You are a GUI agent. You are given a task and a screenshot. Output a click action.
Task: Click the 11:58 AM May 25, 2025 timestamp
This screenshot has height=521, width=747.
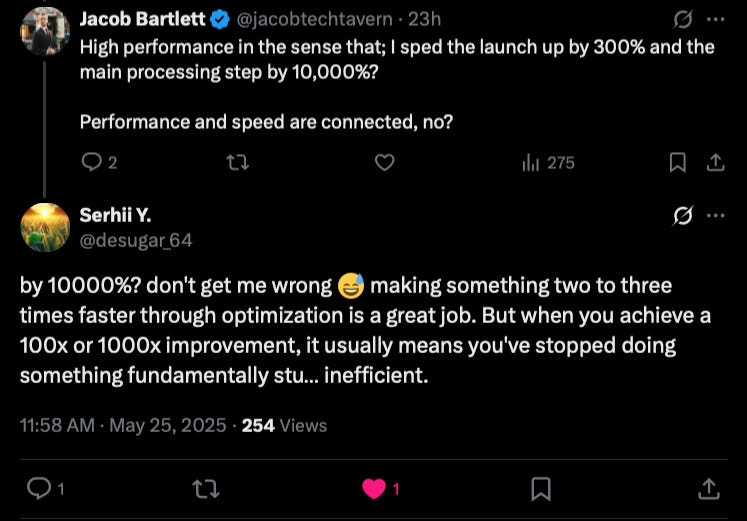tap(123, 425)
